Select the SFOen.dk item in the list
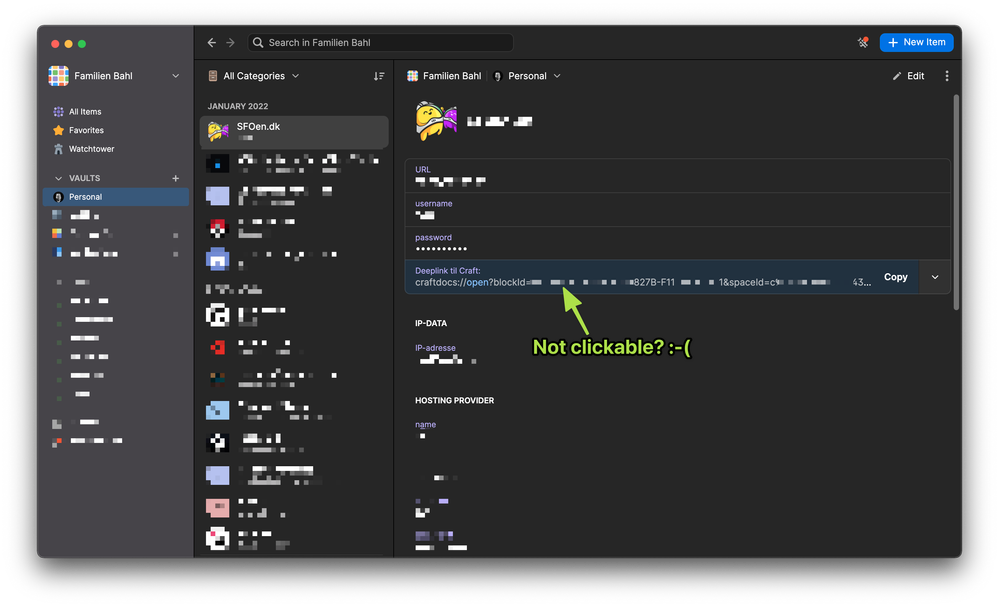The width and height of the screenshot is (999, 607). [x=294, y=132]
